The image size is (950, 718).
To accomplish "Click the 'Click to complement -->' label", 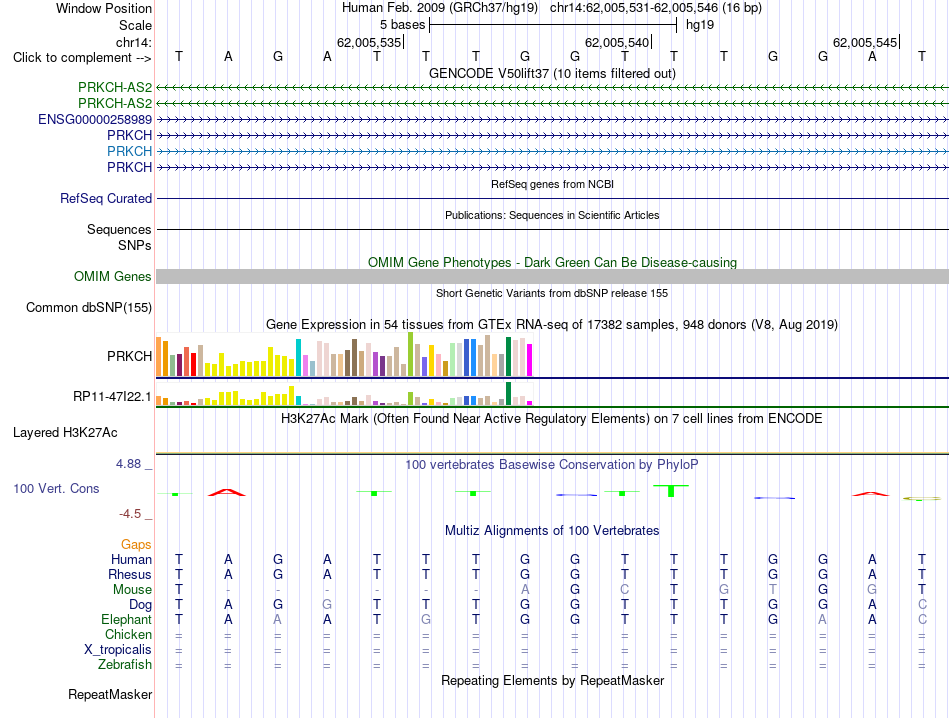I will click(82, 58).
